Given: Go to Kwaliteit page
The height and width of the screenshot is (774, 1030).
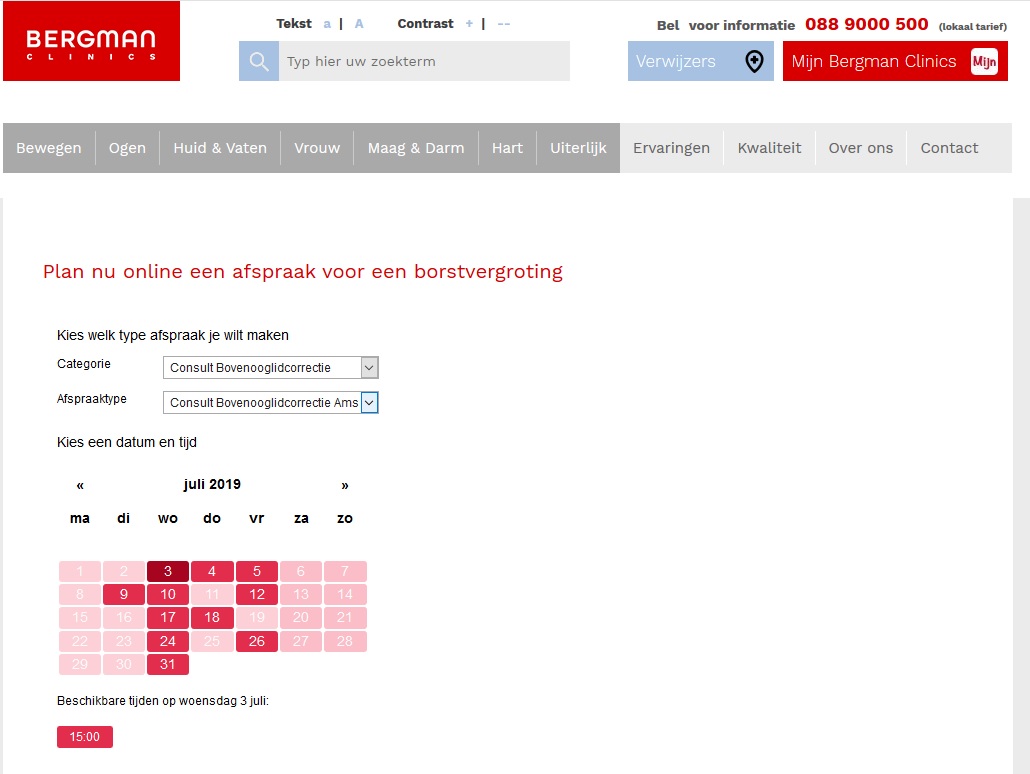Looking at the screenshot, I should click(x=769, y=148).
